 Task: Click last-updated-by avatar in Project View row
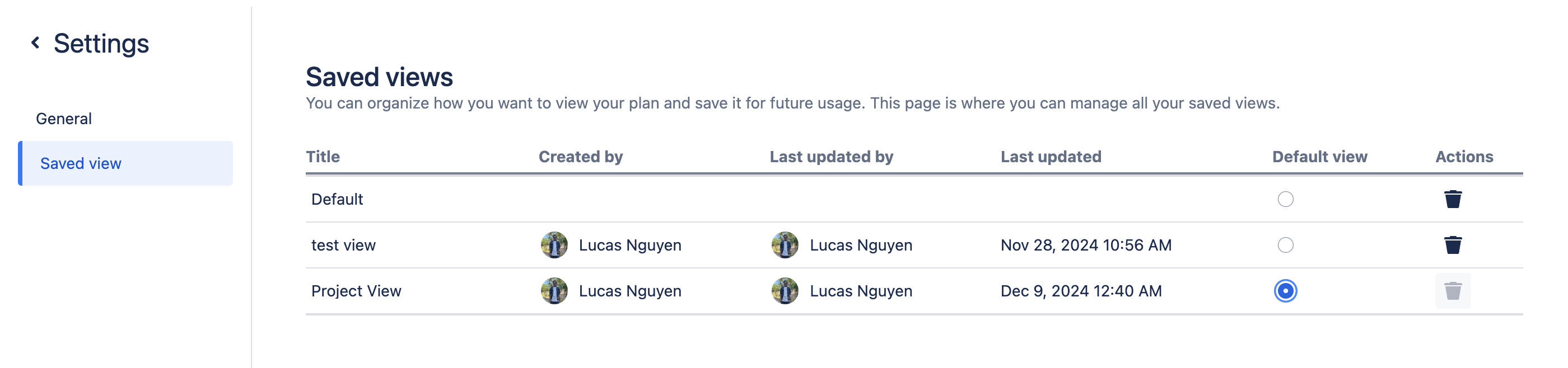tap(785, 291)
